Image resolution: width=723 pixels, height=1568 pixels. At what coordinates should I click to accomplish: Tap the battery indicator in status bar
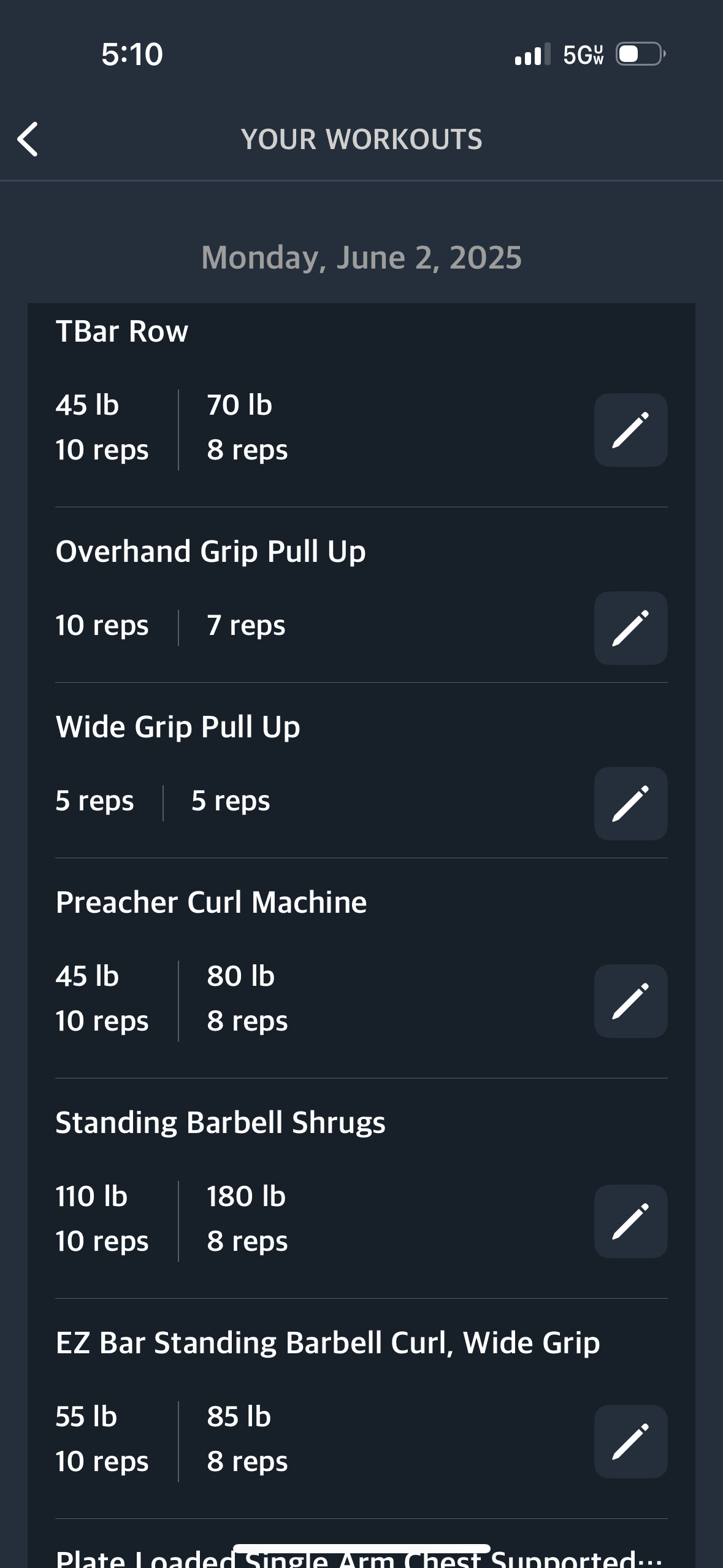click(641, 54)
